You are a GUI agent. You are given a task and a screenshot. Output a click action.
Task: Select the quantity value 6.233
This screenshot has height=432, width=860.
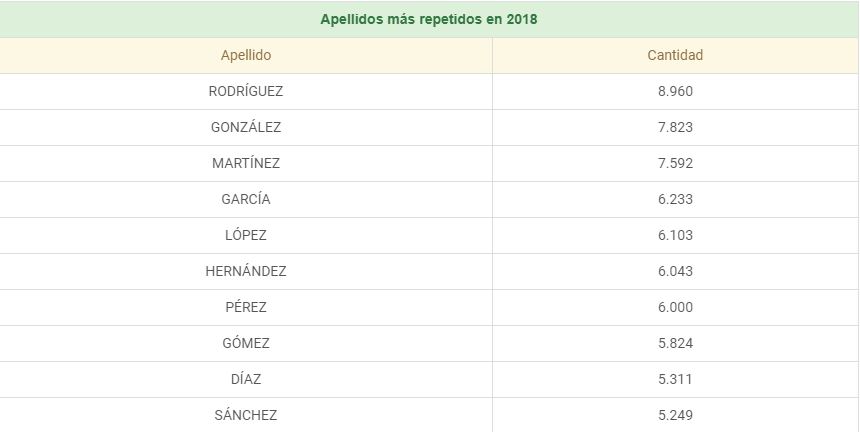coord(676,199)
